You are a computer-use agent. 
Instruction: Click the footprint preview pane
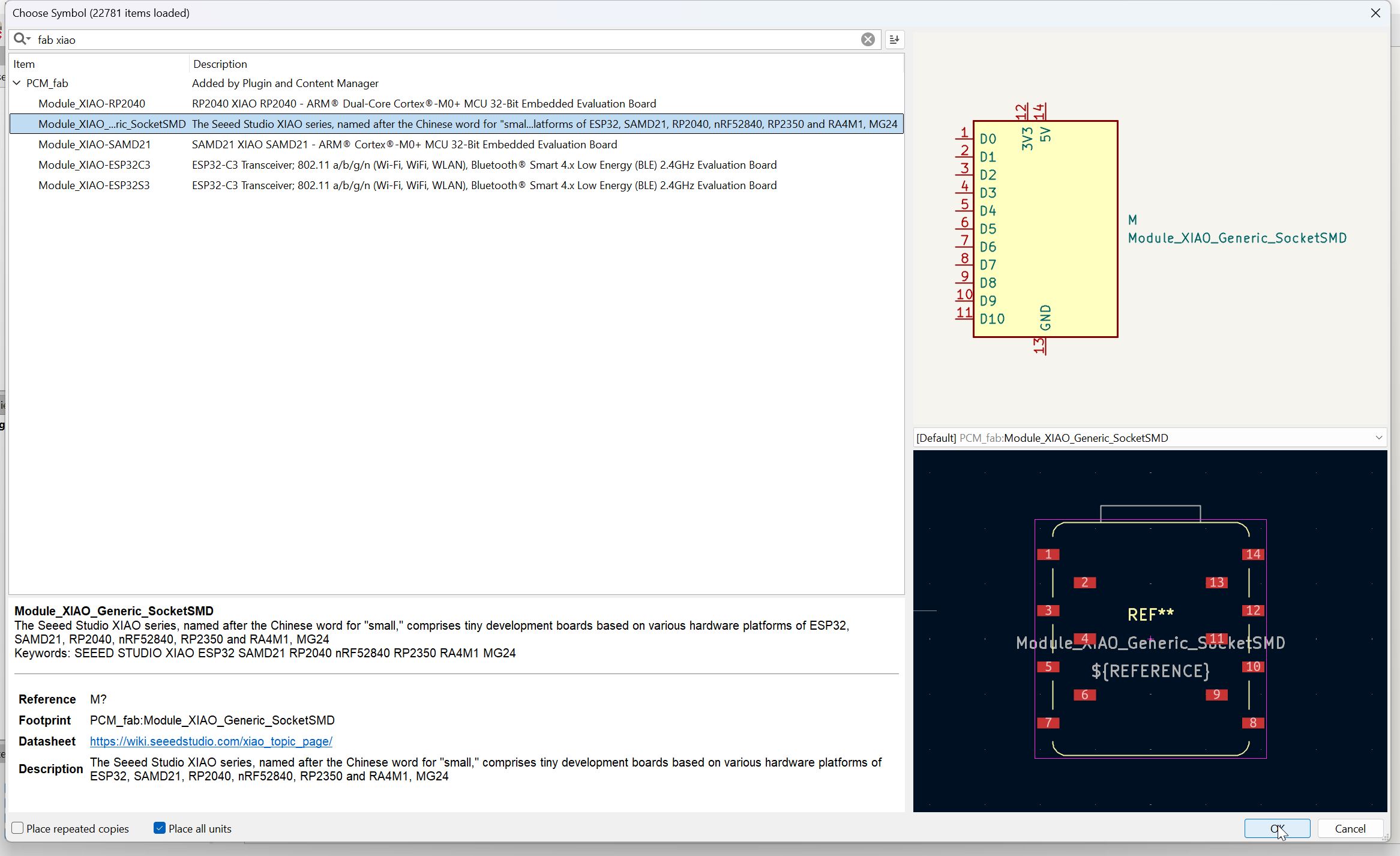tap(1150, 630)
